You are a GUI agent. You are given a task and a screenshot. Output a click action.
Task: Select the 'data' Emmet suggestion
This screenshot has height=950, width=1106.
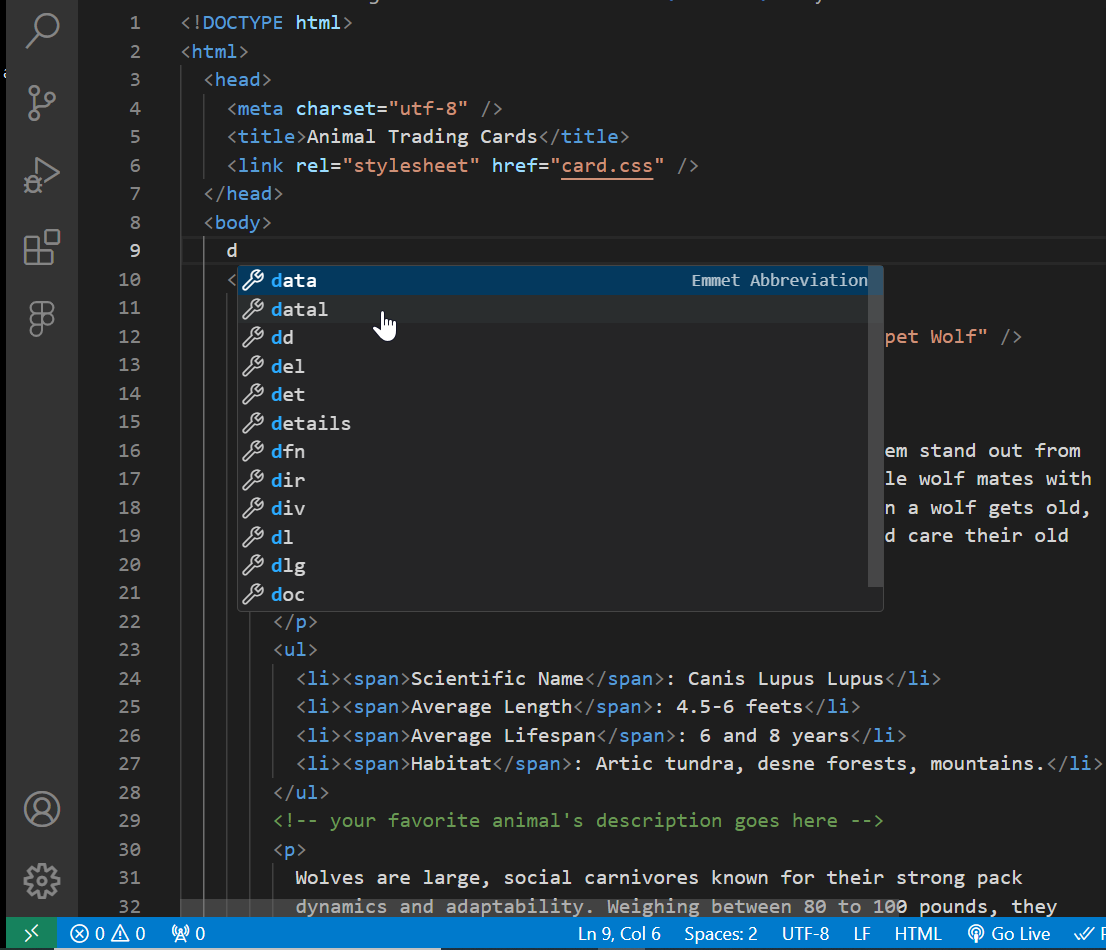553,281
